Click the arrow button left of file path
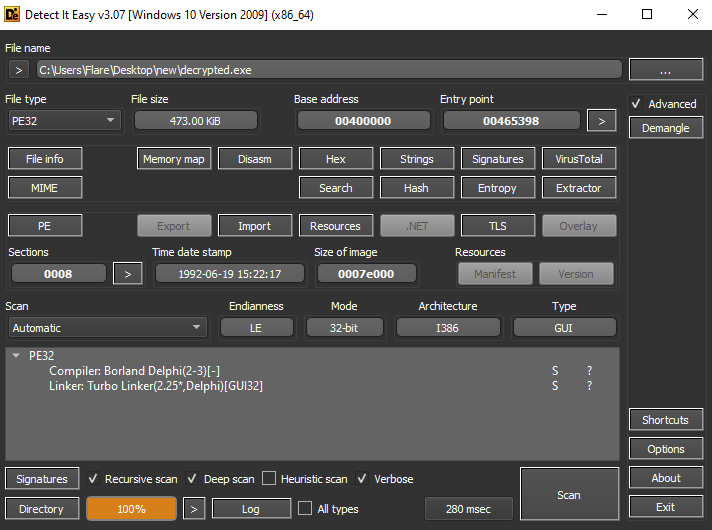Viewport: 712px width, 530px height. [x=19, y=70]
